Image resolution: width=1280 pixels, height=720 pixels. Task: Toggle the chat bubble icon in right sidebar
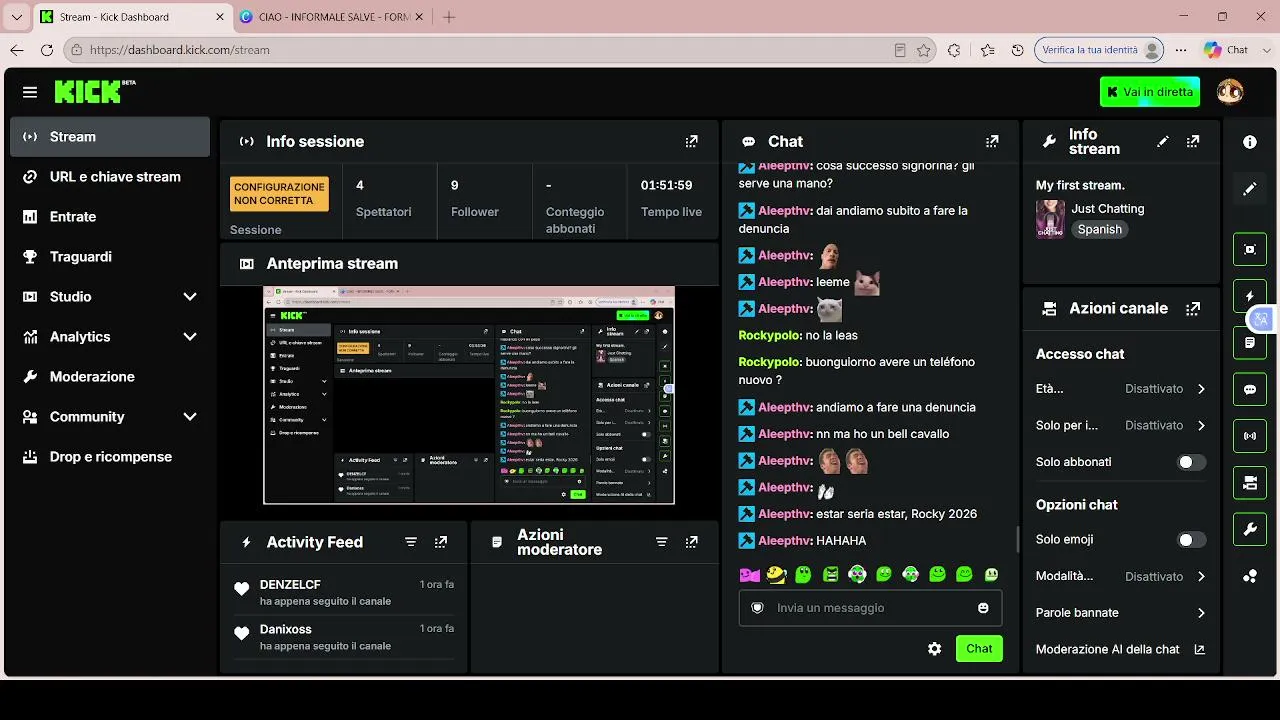click(1250, 390)
